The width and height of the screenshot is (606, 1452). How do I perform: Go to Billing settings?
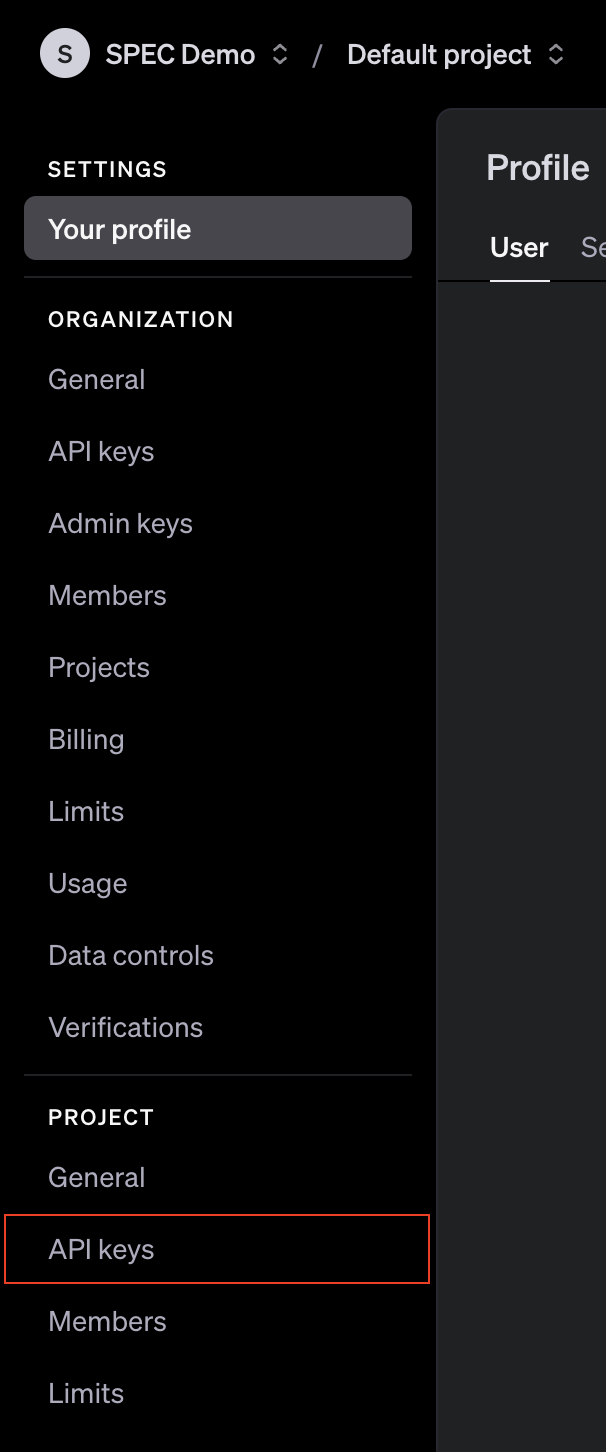coord(86,739)
